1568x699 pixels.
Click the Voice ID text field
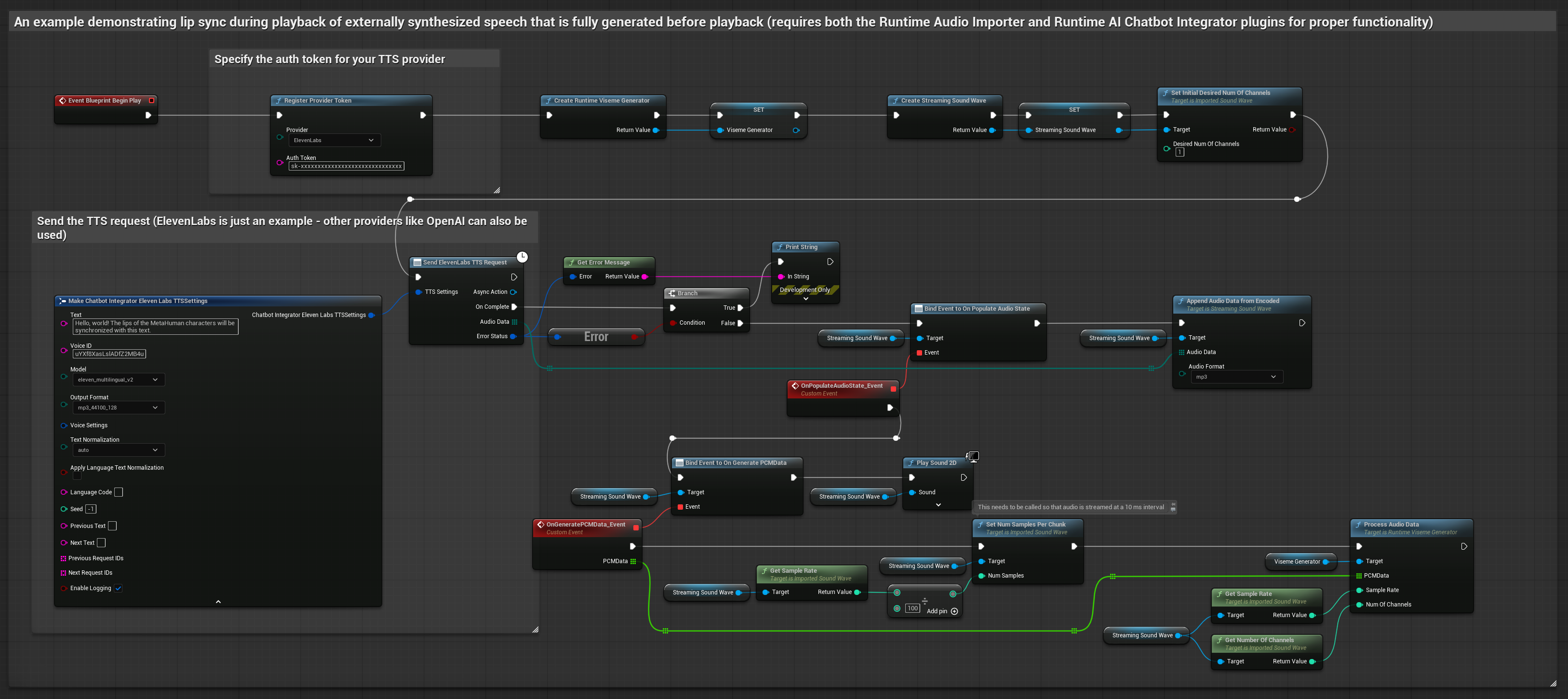(109, 354)
